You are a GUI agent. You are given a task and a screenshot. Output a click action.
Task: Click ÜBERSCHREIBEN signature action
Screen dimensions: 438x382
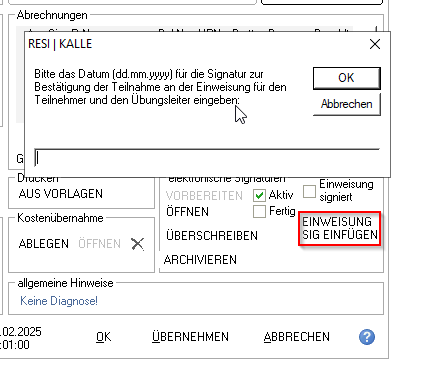click(212, 236)
